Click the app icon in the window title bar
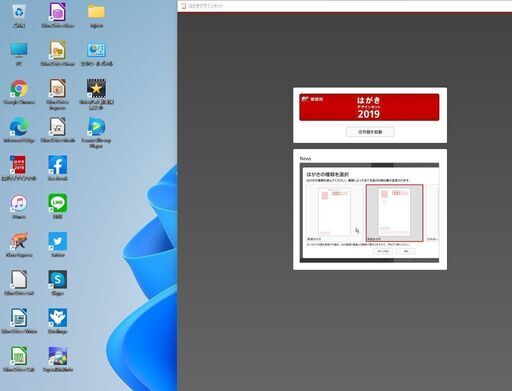This screenshot has width=512, height=391. [x=183, y=6]
